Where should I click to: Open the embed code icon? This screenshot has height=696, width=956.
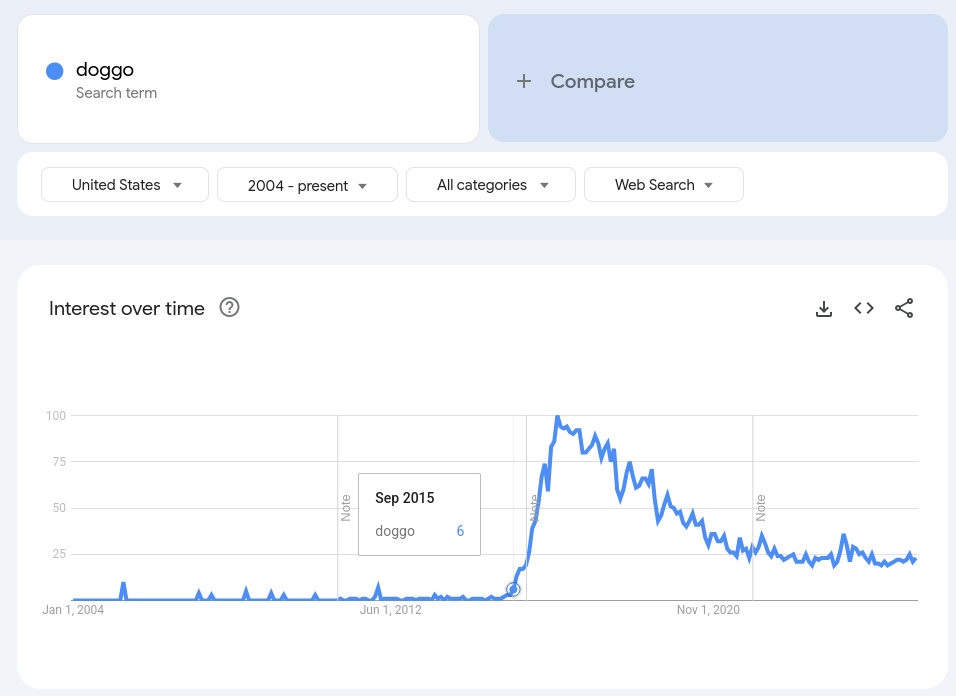coord(864,308)
